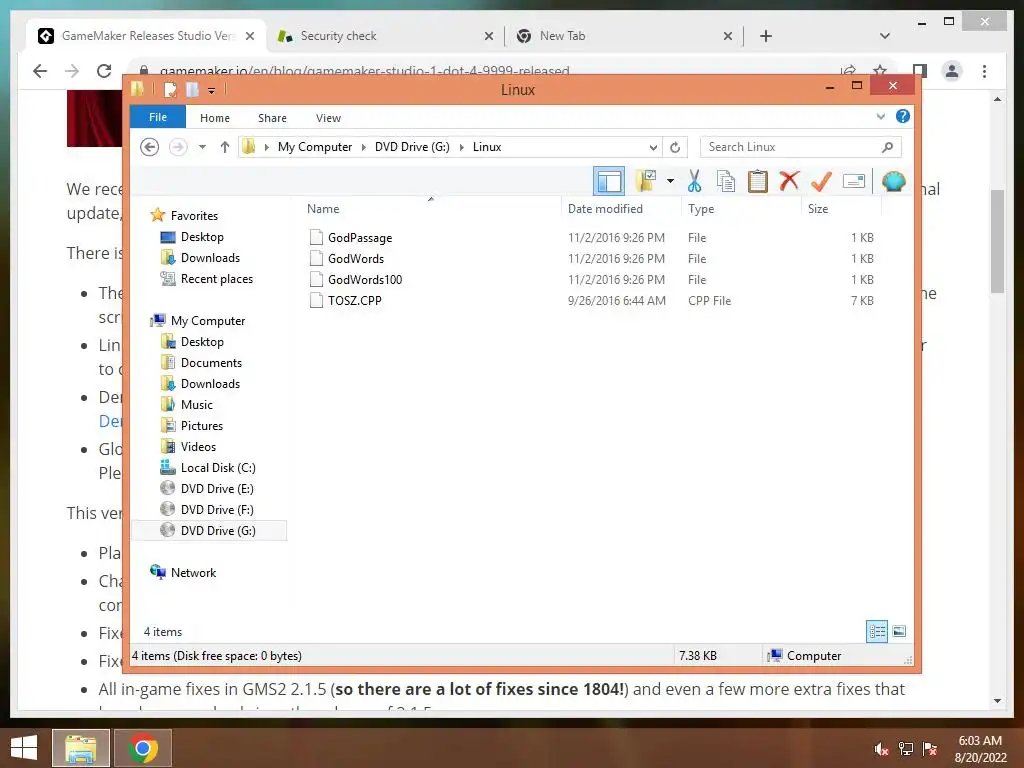
Task: Click Explorer's forward navigation arrow
Action: pyautogui.click(x=178, y=147)
